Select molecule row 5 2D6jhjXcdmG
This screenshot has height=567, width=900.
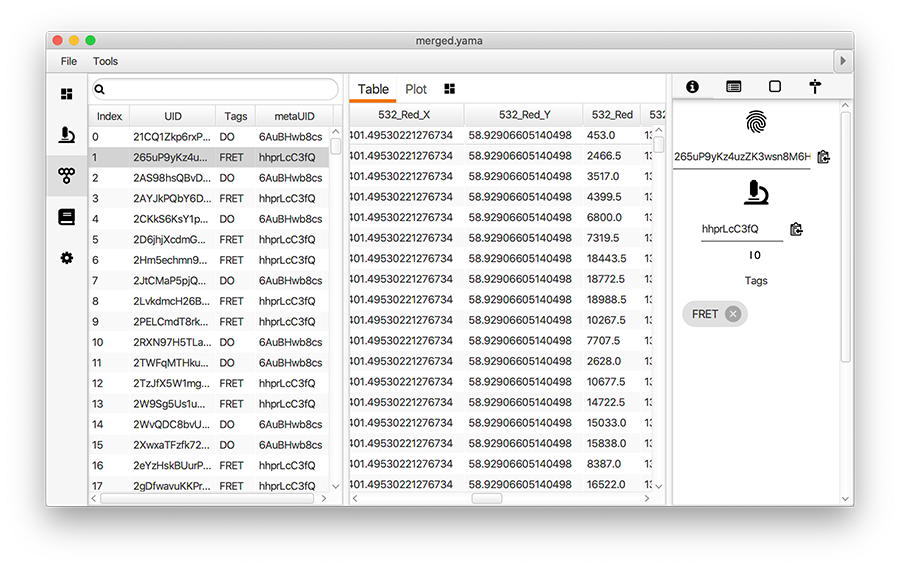[209, 239]
